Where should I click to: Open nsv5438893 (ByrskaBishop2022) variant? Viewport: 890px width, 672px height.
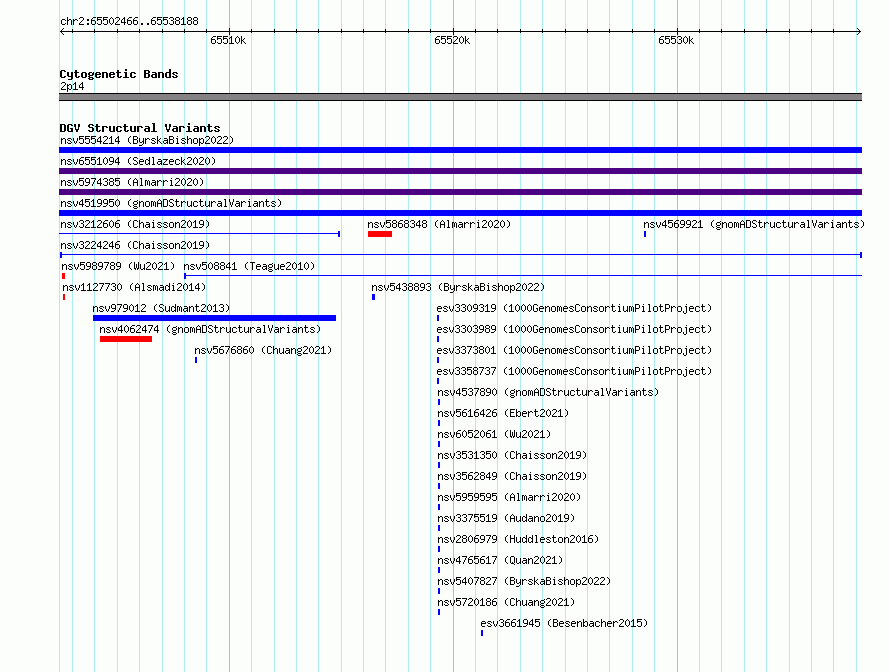(458, 287)
